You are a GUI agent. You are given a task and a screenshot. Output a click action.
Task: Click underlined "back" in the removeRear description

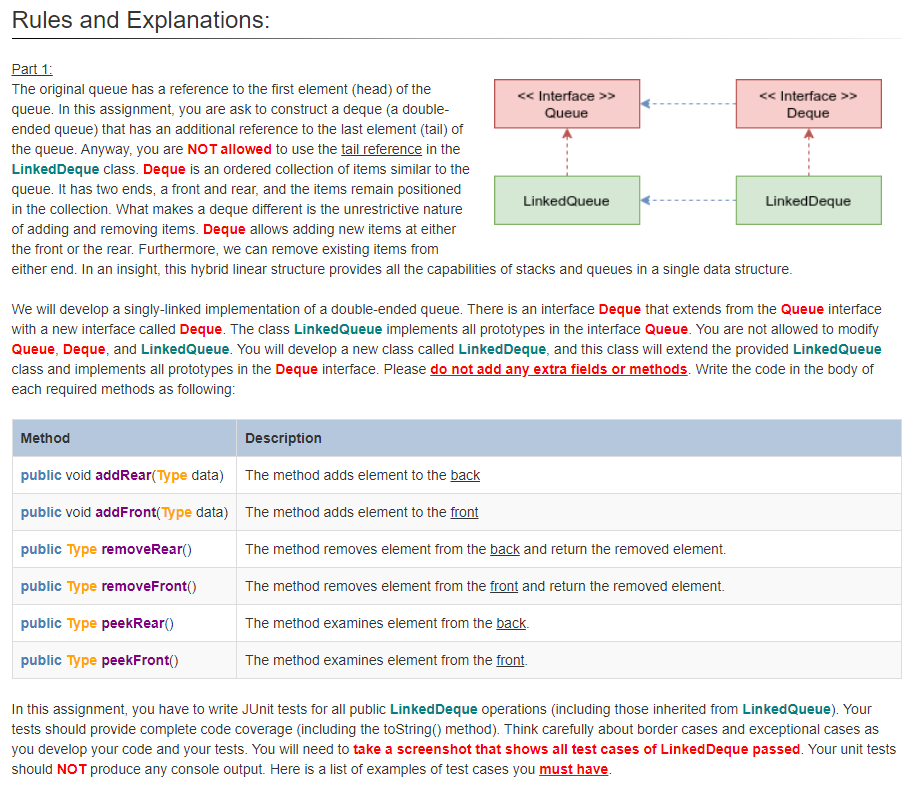(x=505, y=549)
